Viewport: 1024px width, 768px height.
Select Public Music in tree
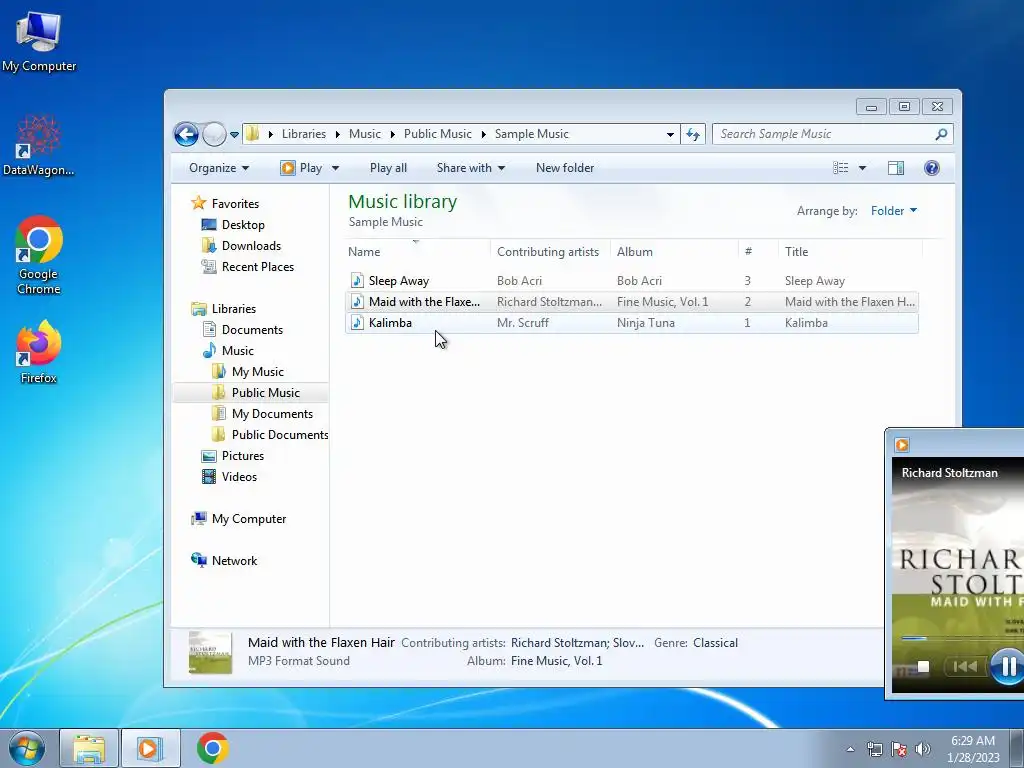pos(265,392)
